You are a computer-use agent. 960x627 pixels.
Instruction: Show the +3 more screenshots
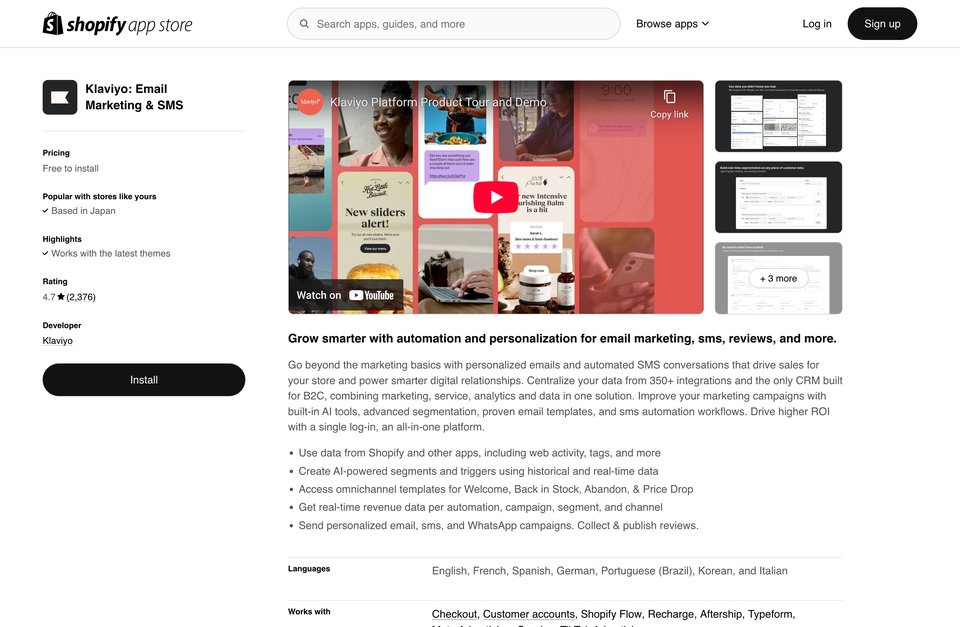click(778, 278)
